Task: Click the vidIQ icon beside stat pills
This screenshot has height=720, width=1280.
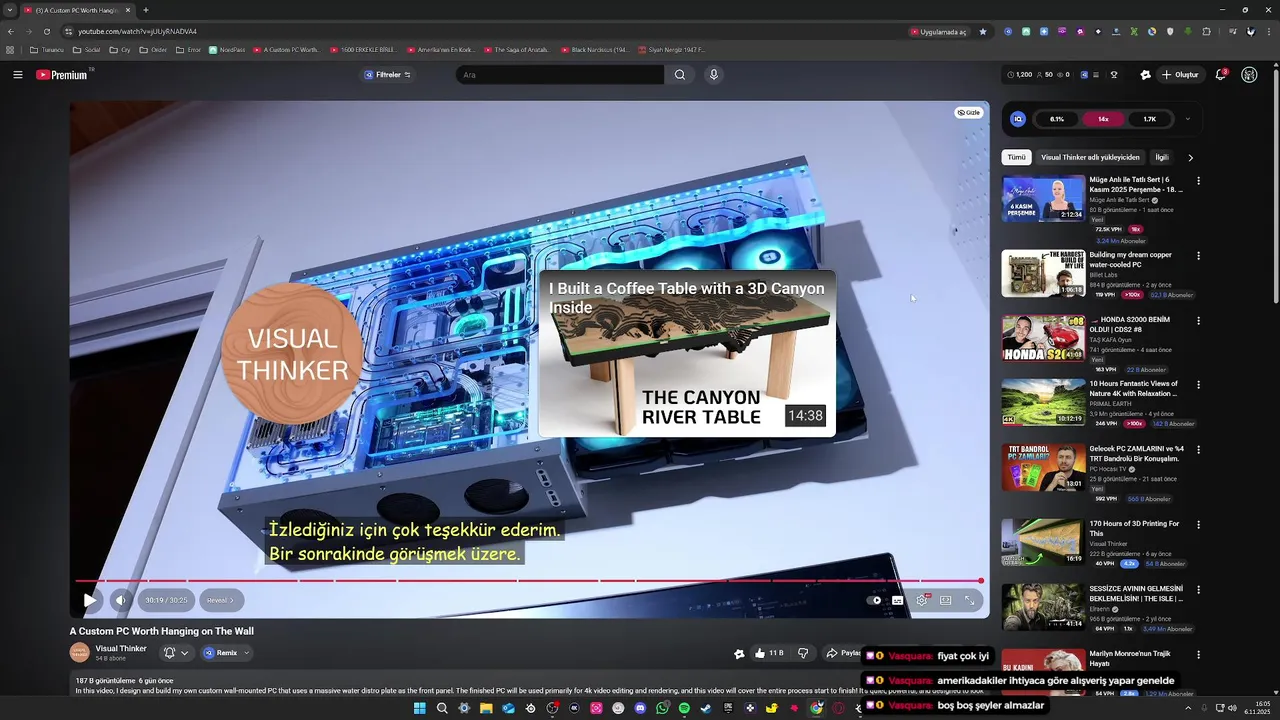Action: tap(1018, 119)
